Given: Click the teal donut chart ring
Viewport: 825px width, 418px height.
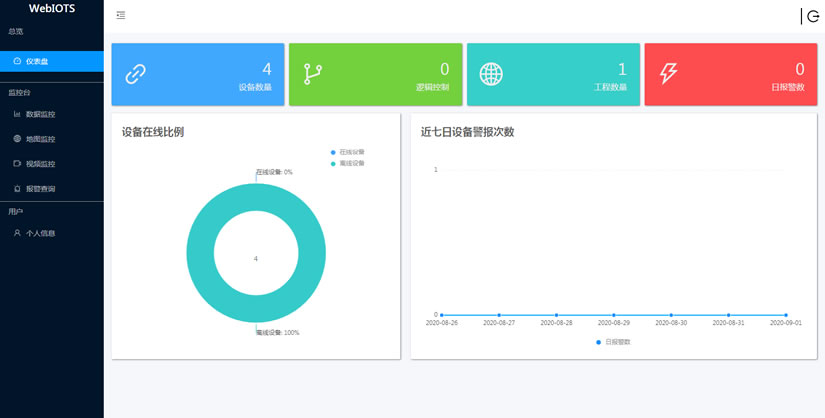Looking at the screenshot, I should click(x=200, y=258).
